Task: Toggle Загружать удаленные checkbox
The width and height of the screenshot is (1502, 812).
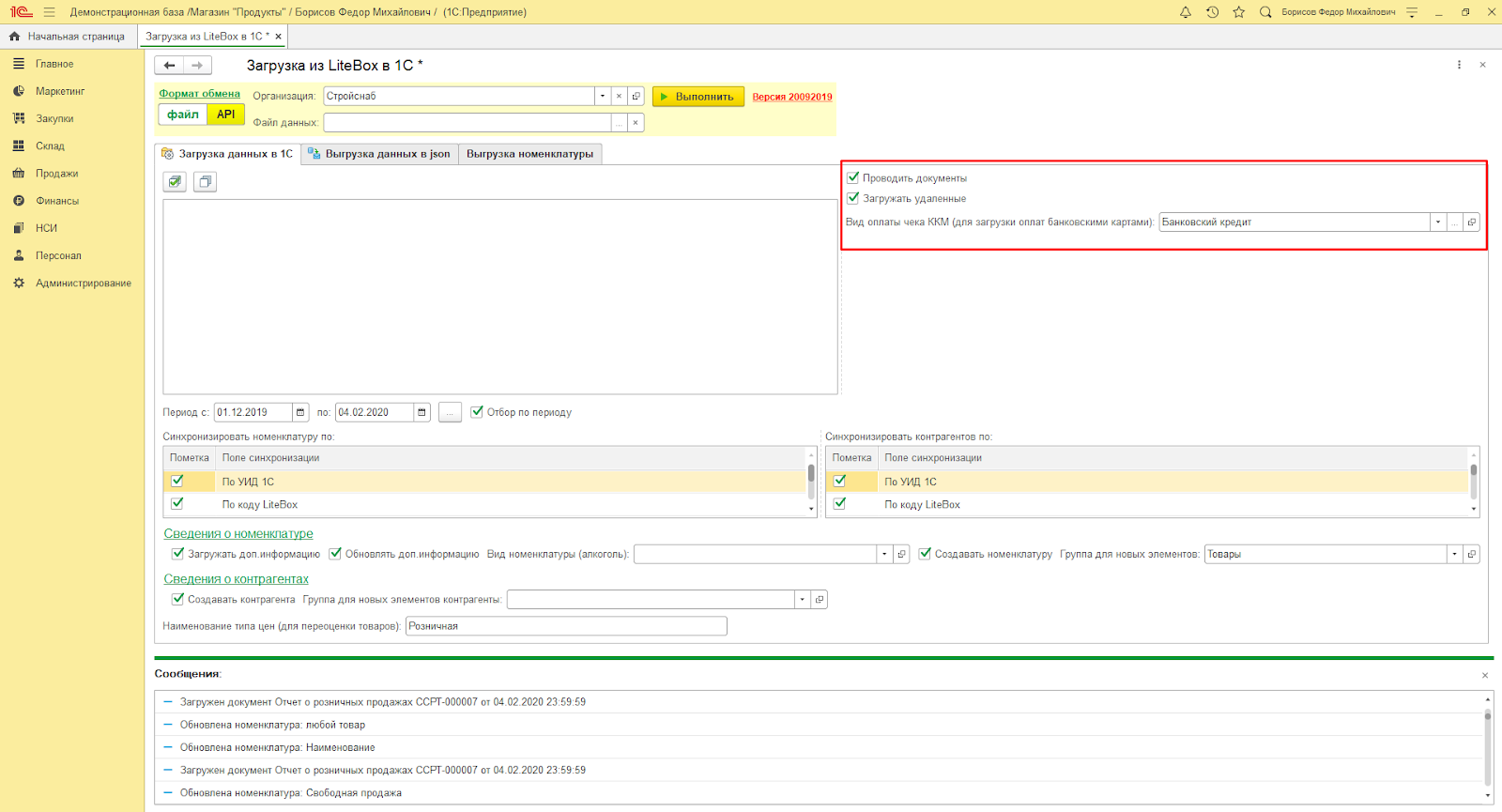Action: [x=853, y=198]
